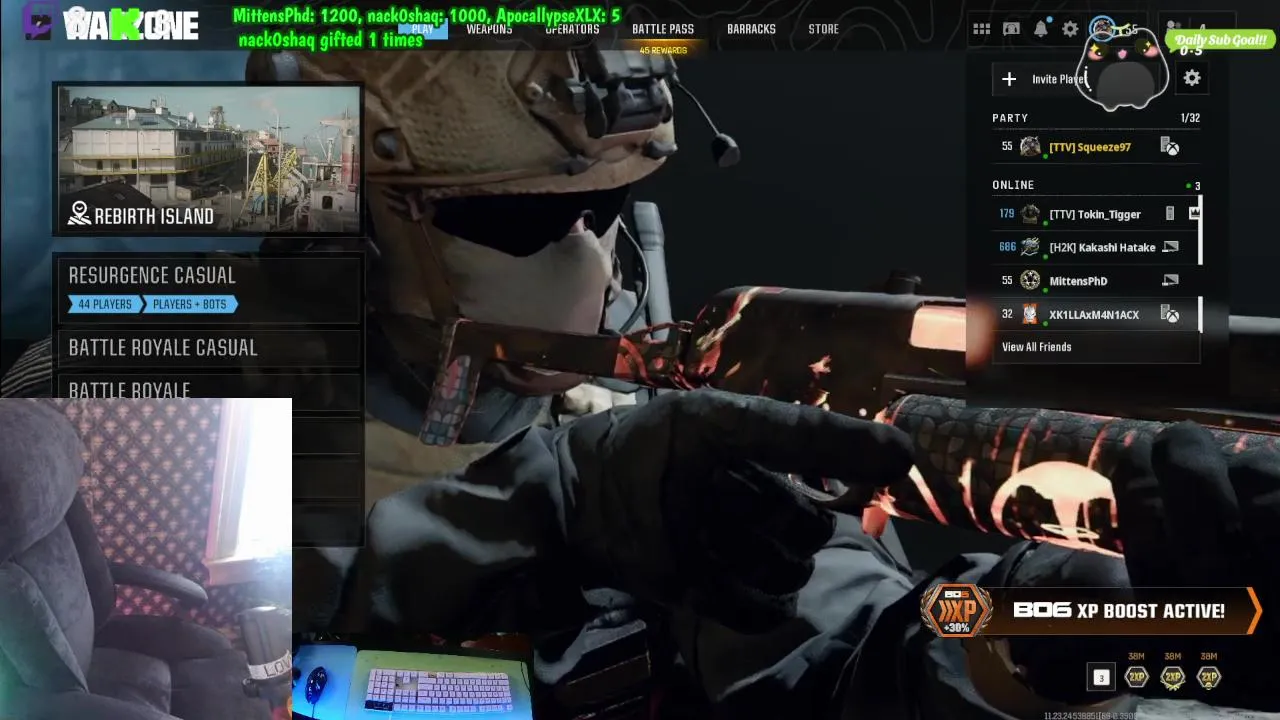Open the notifications bell icon

click(x=1041, y=29)
